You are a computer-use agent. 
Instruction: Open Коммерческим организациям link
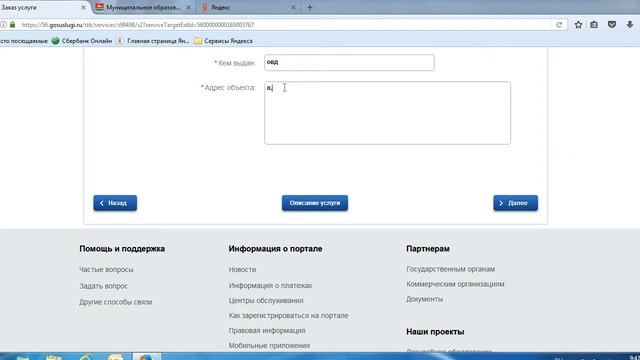coord(455,284)
